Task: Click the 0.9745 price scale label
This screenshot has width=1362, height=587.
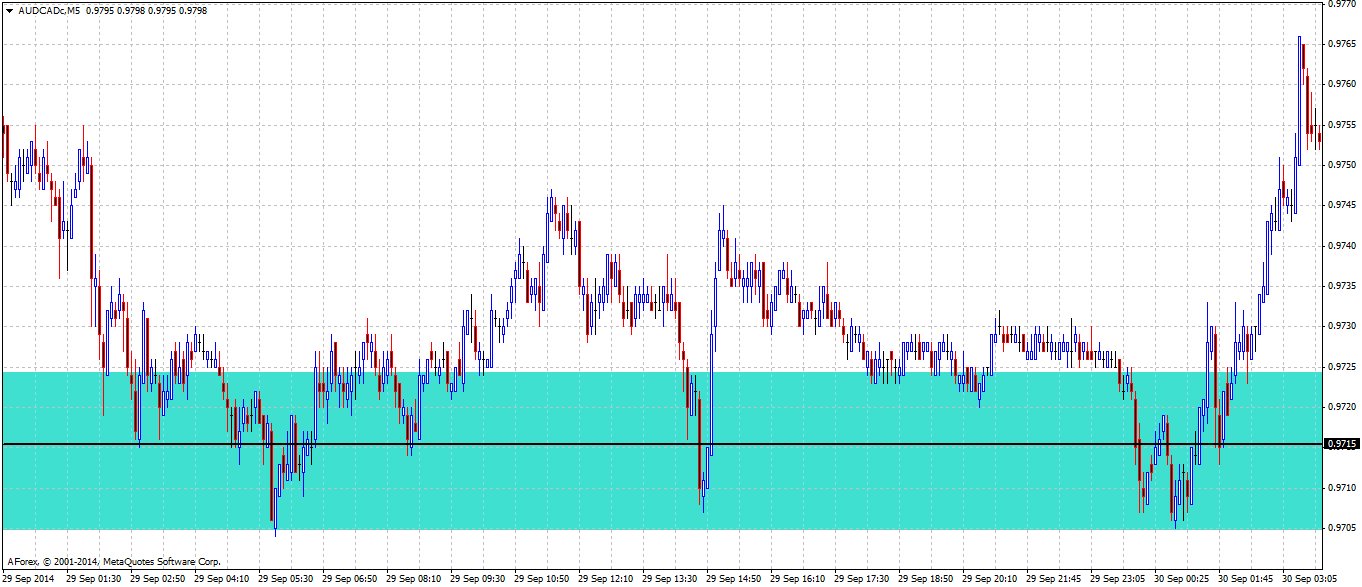Action: 1341,205
